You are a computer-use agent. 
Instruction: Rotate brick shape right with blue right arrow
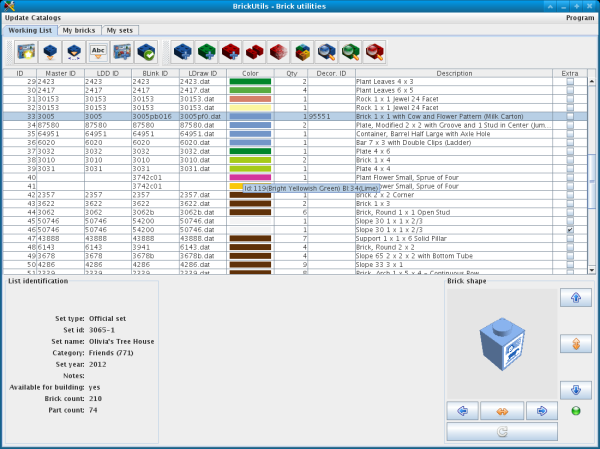tap(542, 411)
